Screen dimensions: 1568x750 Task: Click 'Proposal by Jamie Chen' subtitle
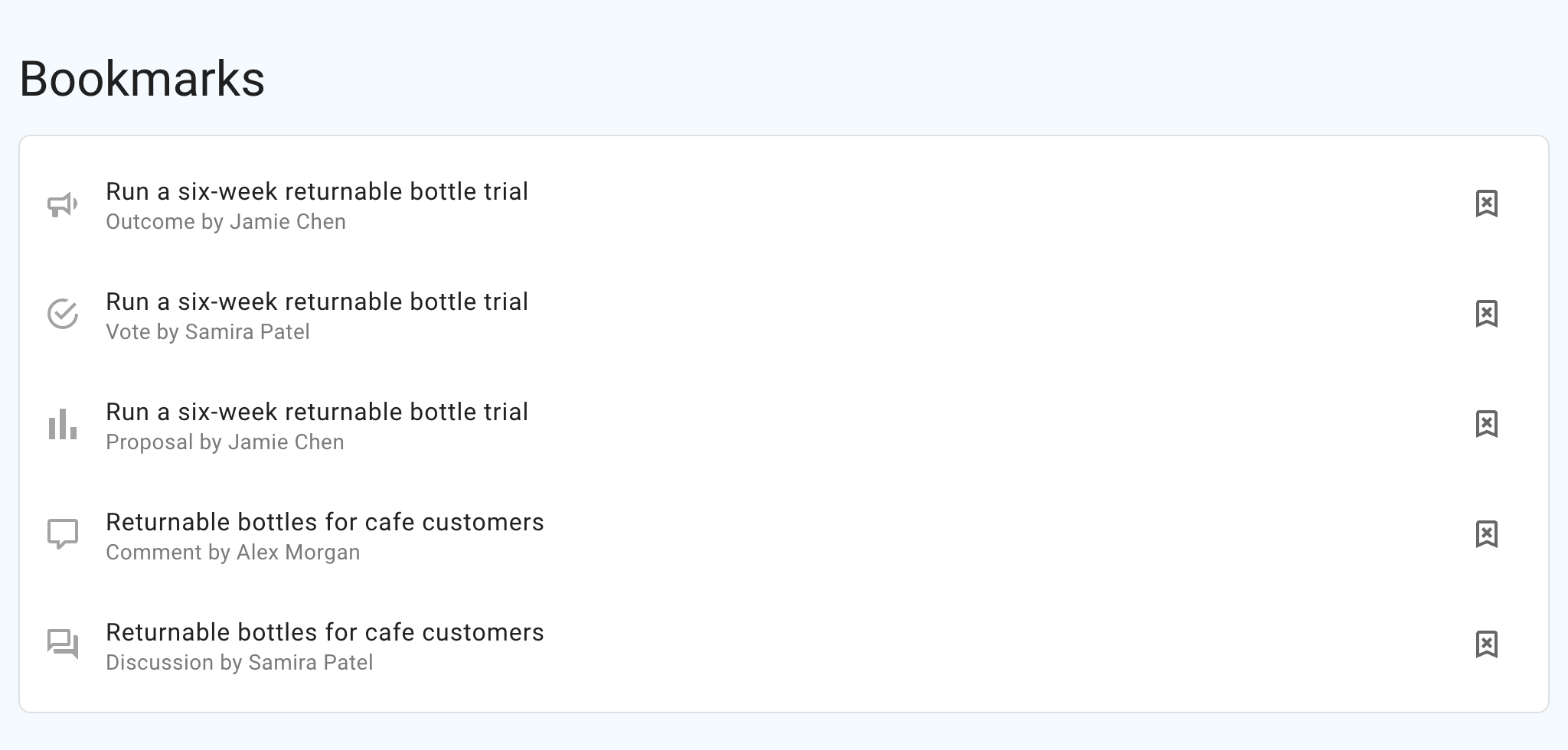coord(225,442)
